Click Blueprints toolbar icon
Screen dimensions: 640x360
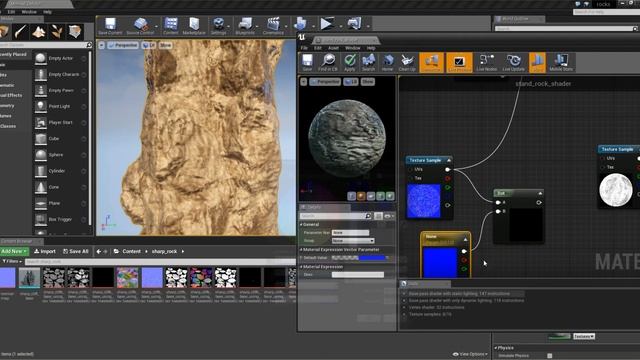245,26
